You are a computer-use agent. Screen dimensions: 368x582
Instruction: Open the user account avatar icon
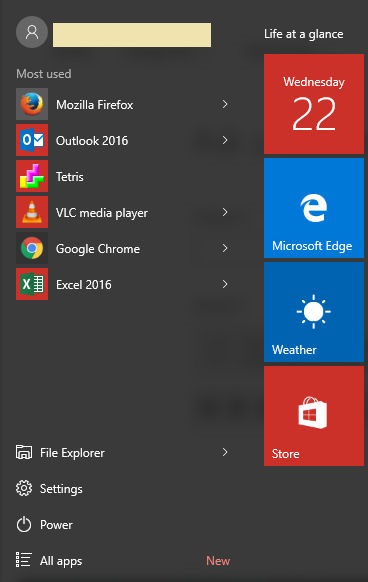coord(32,32)
